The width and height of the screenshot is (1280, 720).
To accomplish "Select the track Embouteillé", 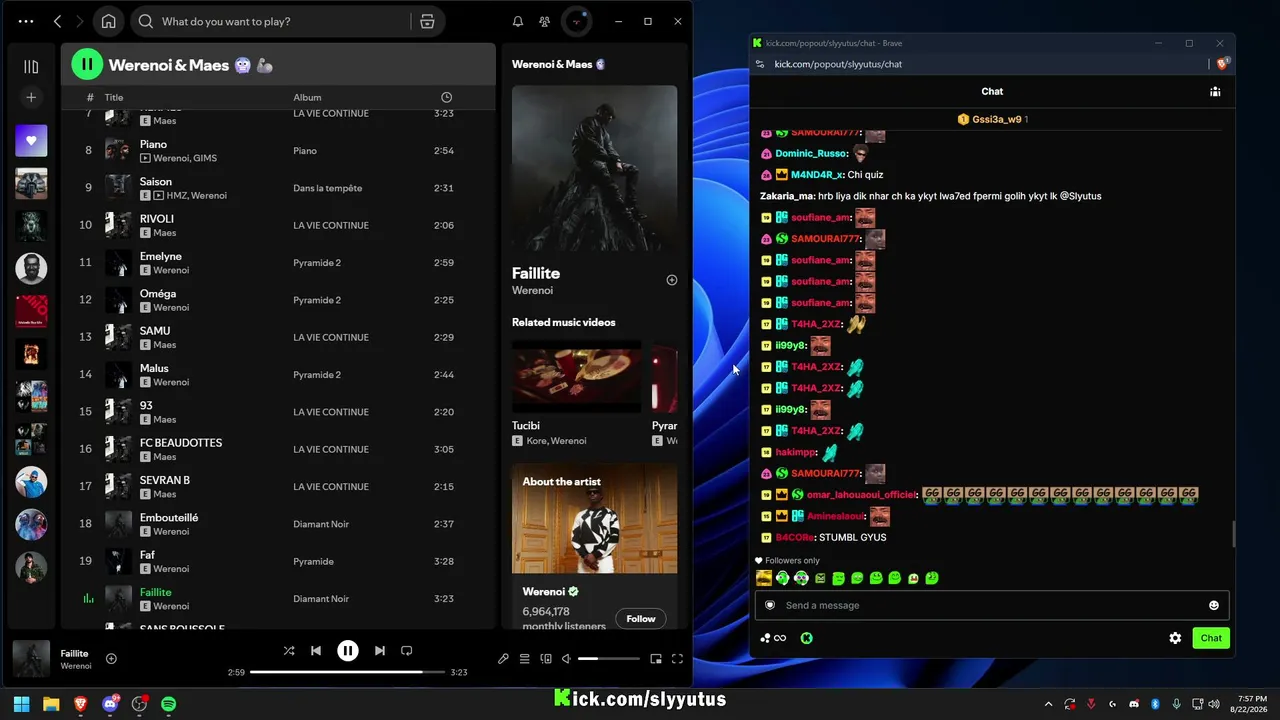I will 278,524.
